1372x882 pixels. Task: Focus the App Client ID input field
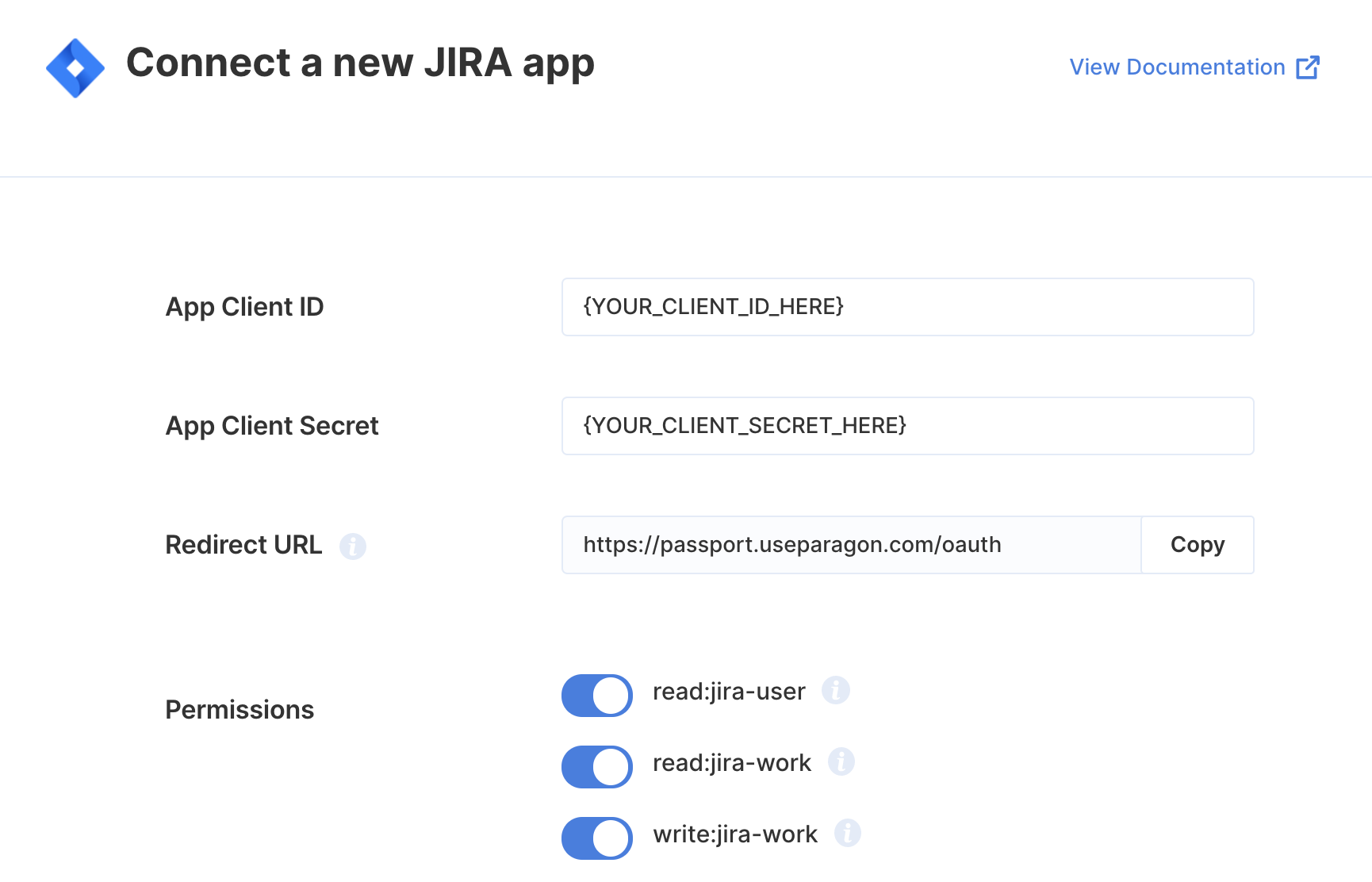(907, 307)
